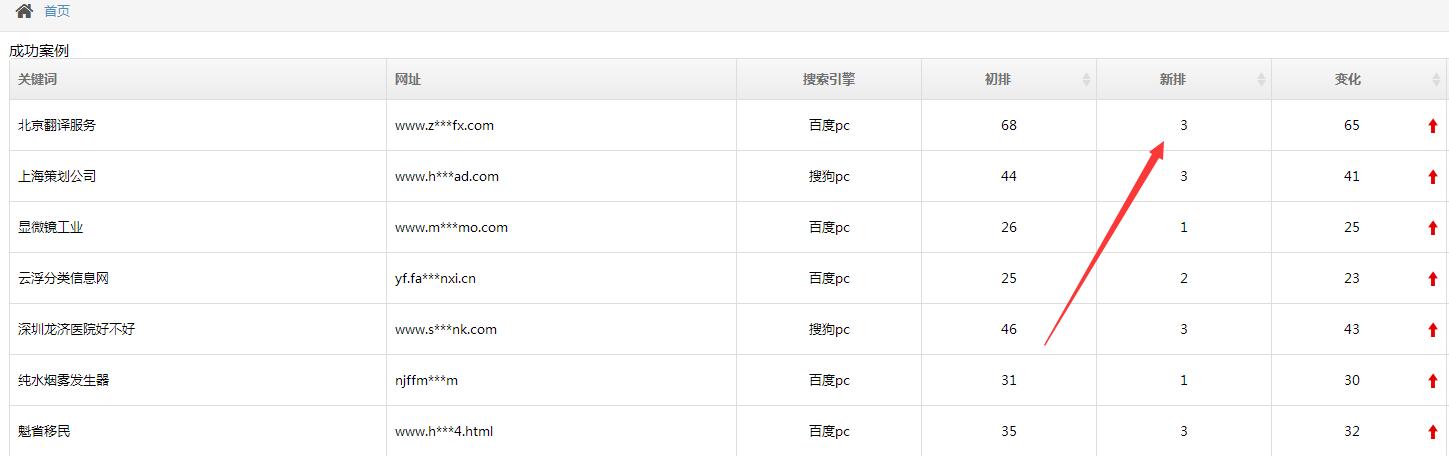Sort table by 初排 column arrows
The image size is (1449, 456).
(x=1086, y=80)
